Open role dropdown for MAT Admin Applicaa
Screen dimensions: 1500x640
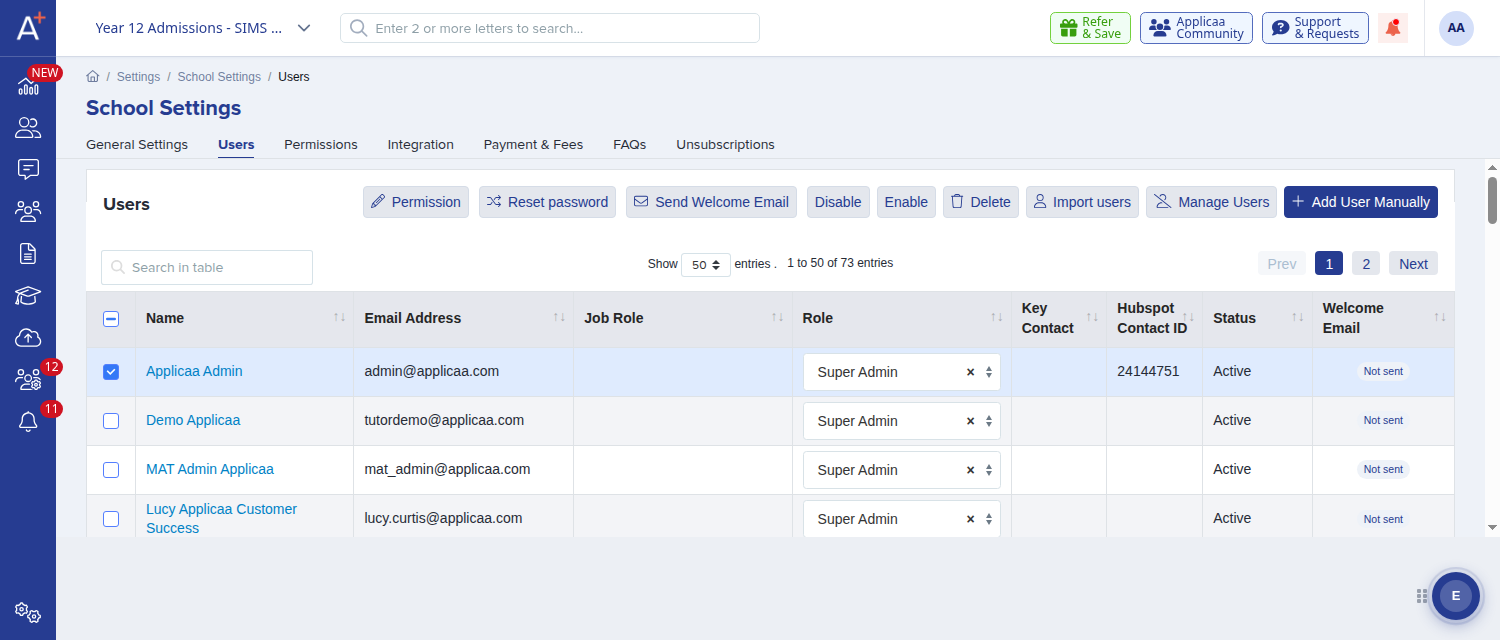tap(901, 470)
